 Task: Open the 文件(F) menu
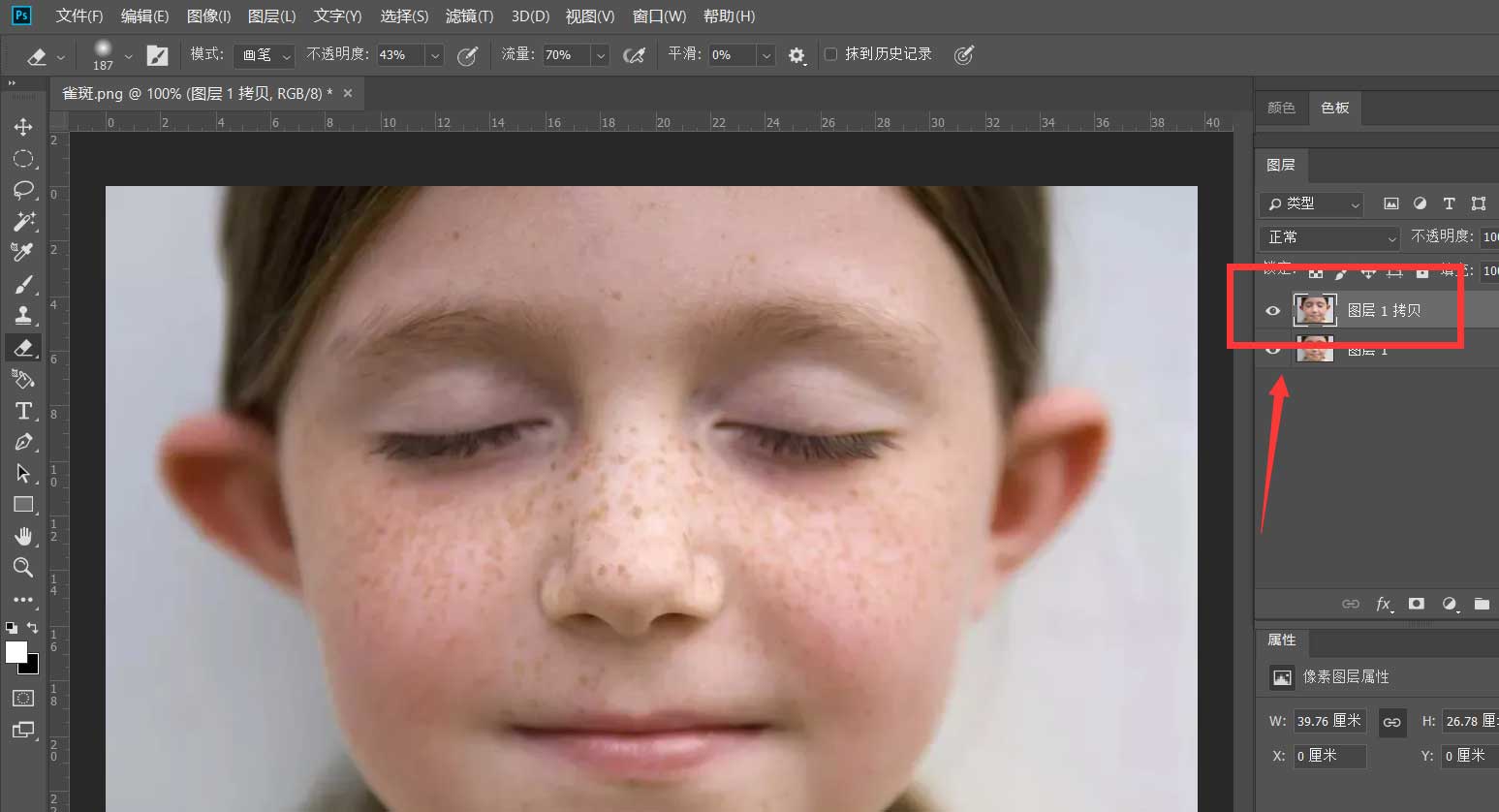(79, 16)
